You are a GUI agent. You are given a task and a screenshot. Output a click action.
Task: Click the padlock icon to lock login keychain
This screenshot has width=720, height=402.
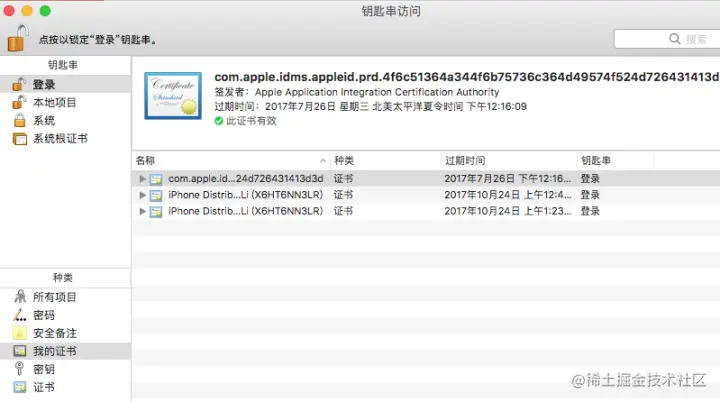pos(18,38)
